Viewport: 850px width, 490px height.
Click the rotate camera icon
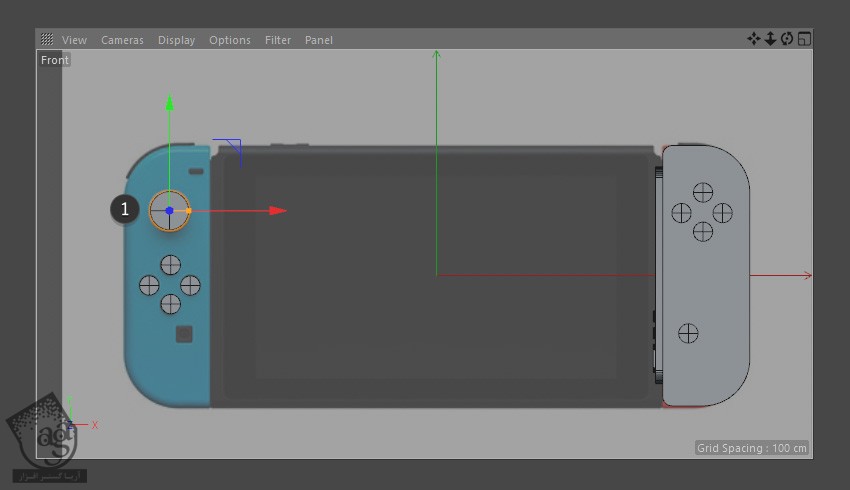pos(787,38)
